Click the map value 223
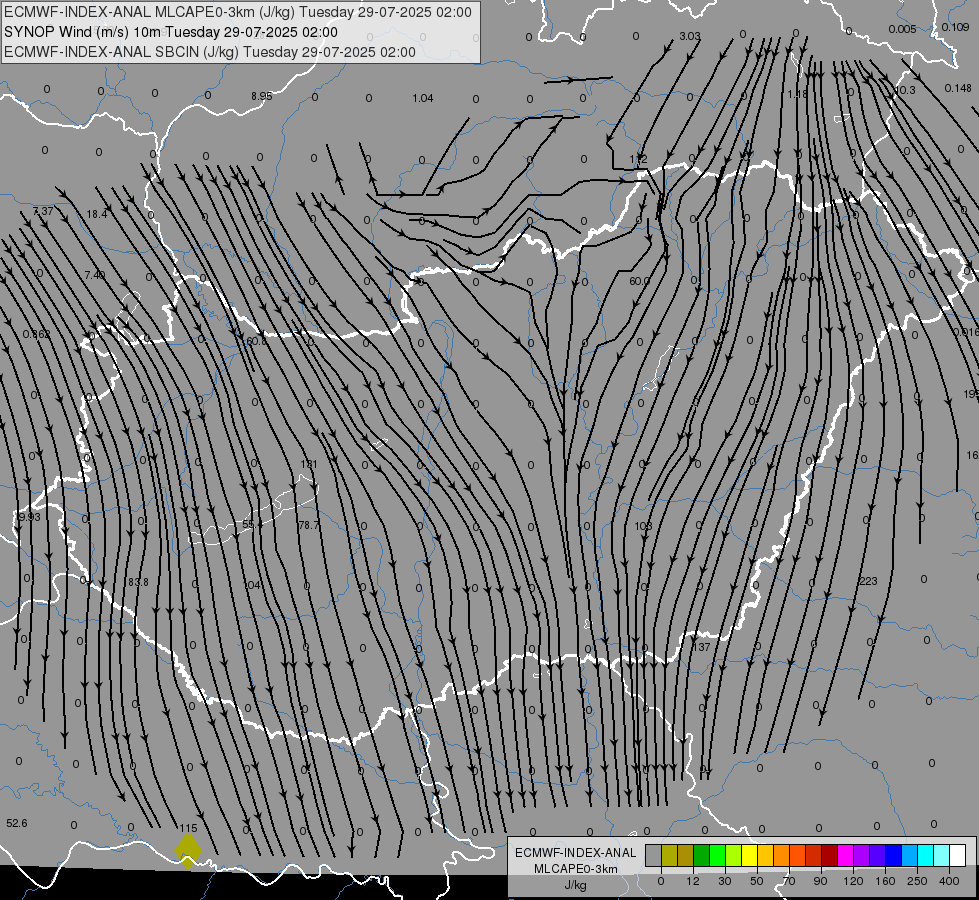 click(868, 581)
